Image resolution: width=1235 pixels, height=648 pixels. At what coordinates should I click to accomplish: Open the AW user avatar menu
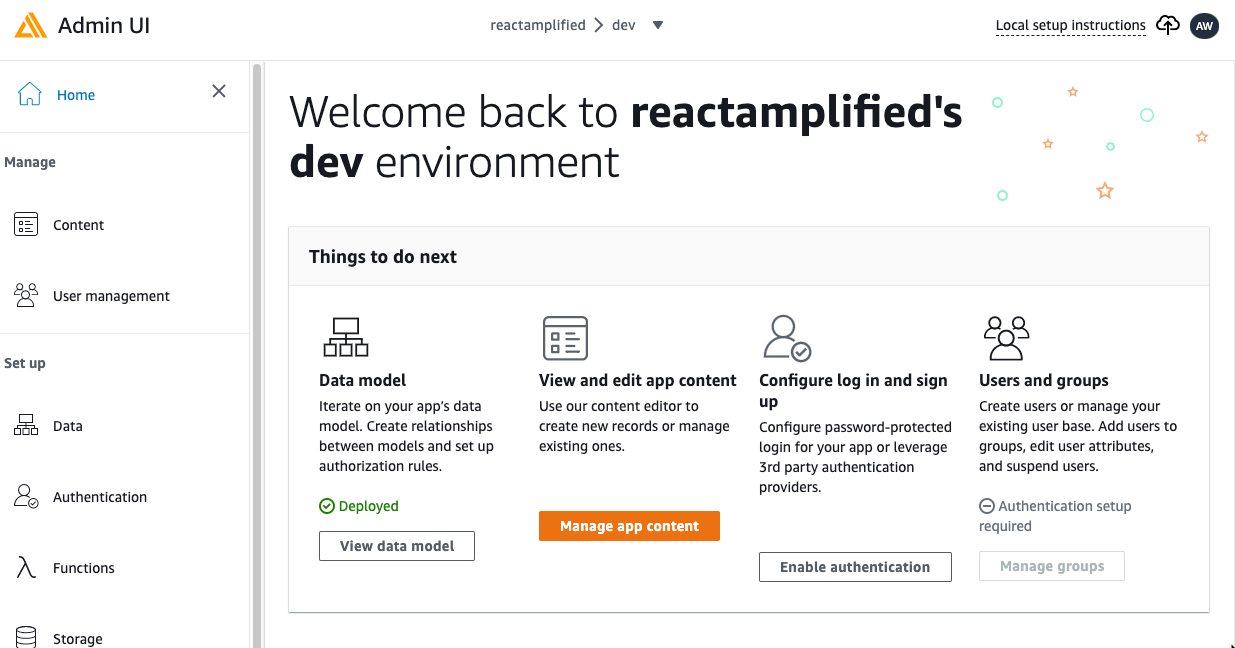(x=1204, y=26)
